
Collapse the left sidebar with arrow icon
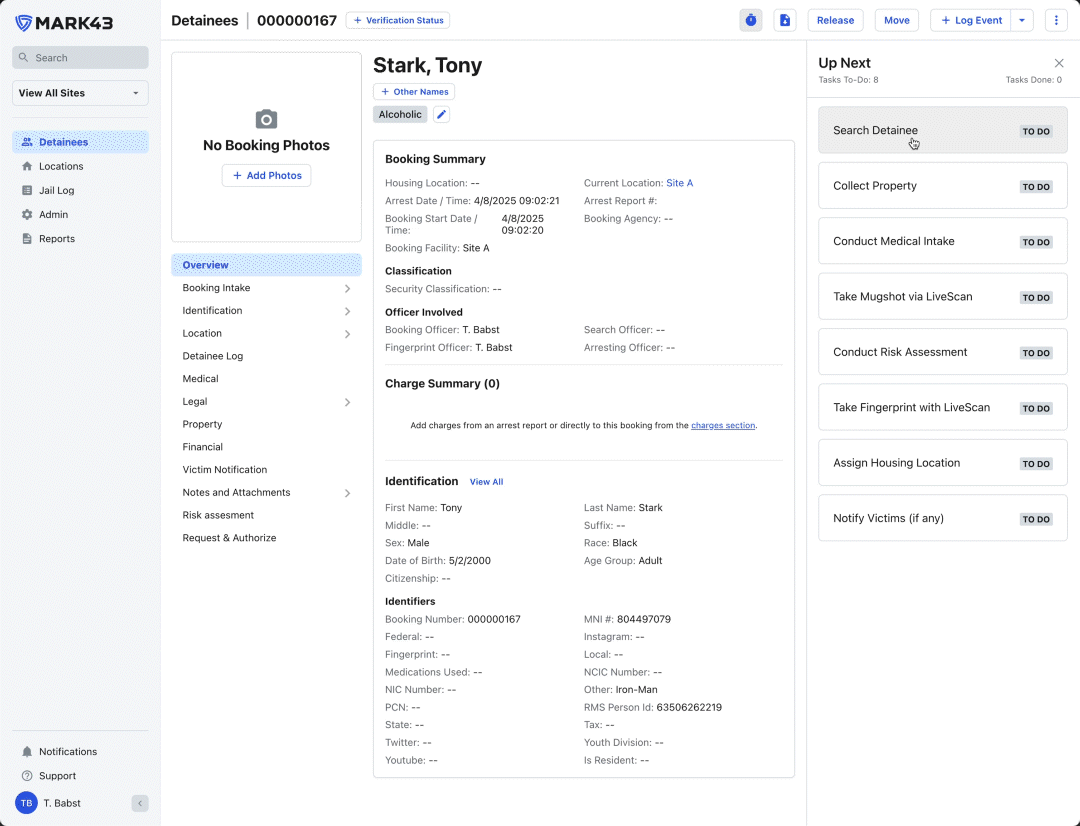tap(140, 803)
